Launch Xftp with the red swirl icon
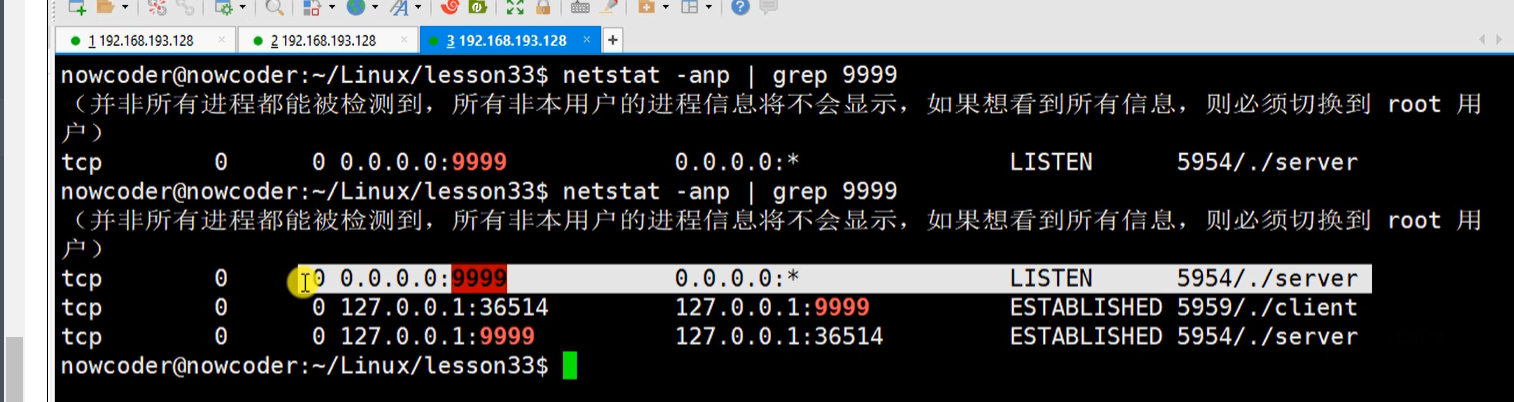The image size is (1514, 402). (x=450, y=7)
